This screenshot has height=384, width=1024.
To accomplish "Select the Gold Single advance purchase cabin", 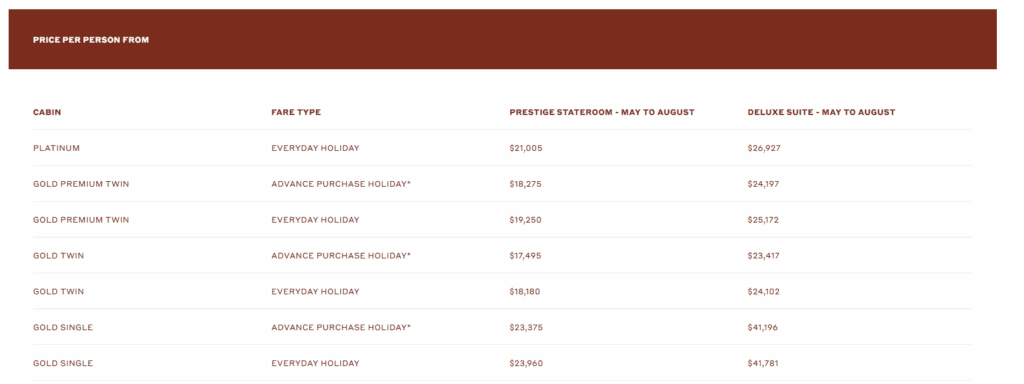I will 63,328.
